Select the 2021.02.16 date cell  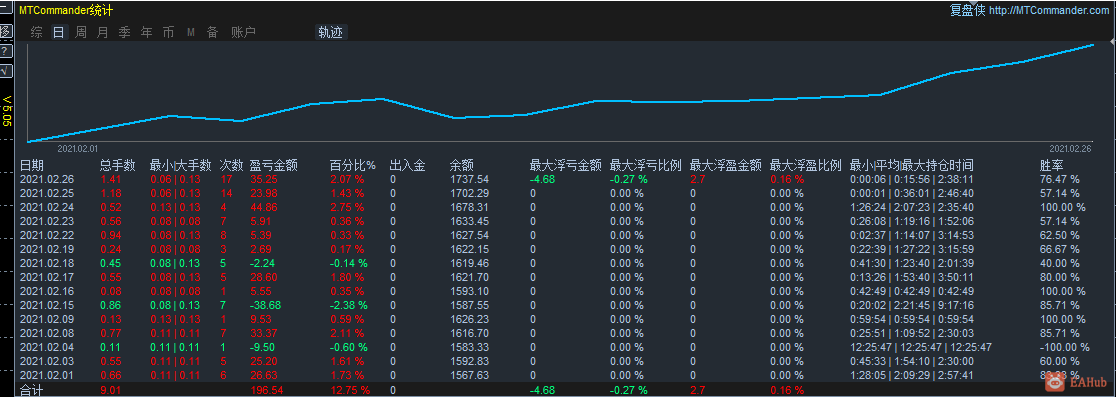(x=46, y=291)
